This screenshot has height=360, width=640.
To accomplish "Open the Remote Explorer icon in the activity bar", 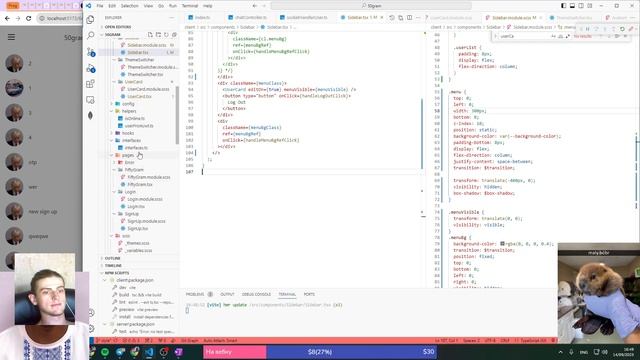I will (91, 100).
